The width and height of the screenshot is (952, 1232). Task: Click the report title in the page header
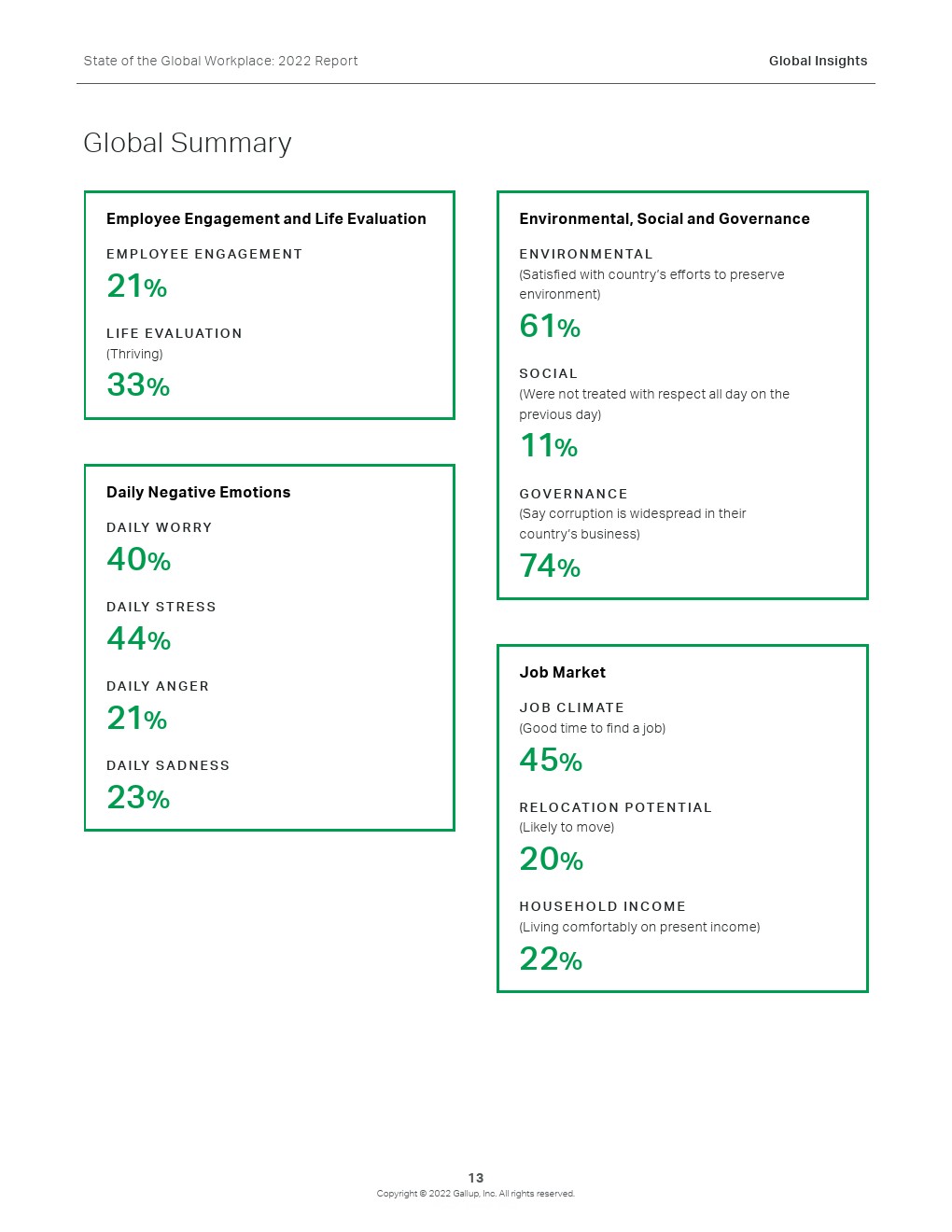click(220, 61)
